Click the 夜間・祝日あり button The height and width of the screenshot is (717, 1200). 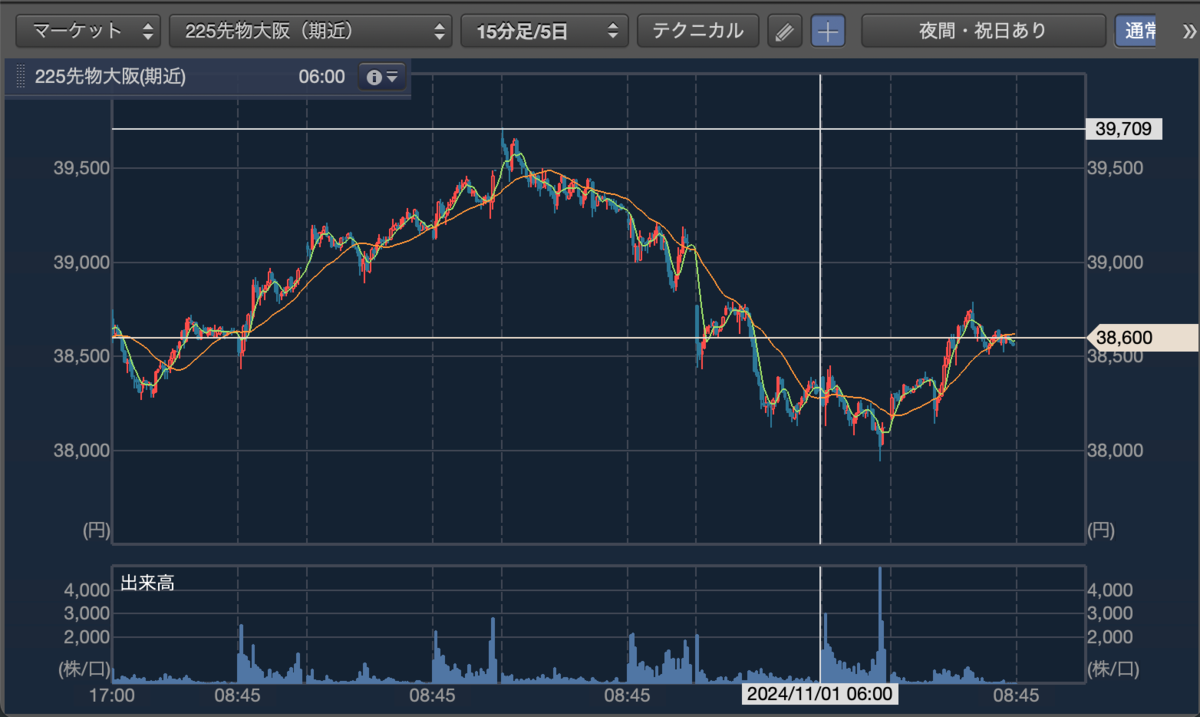983,31
